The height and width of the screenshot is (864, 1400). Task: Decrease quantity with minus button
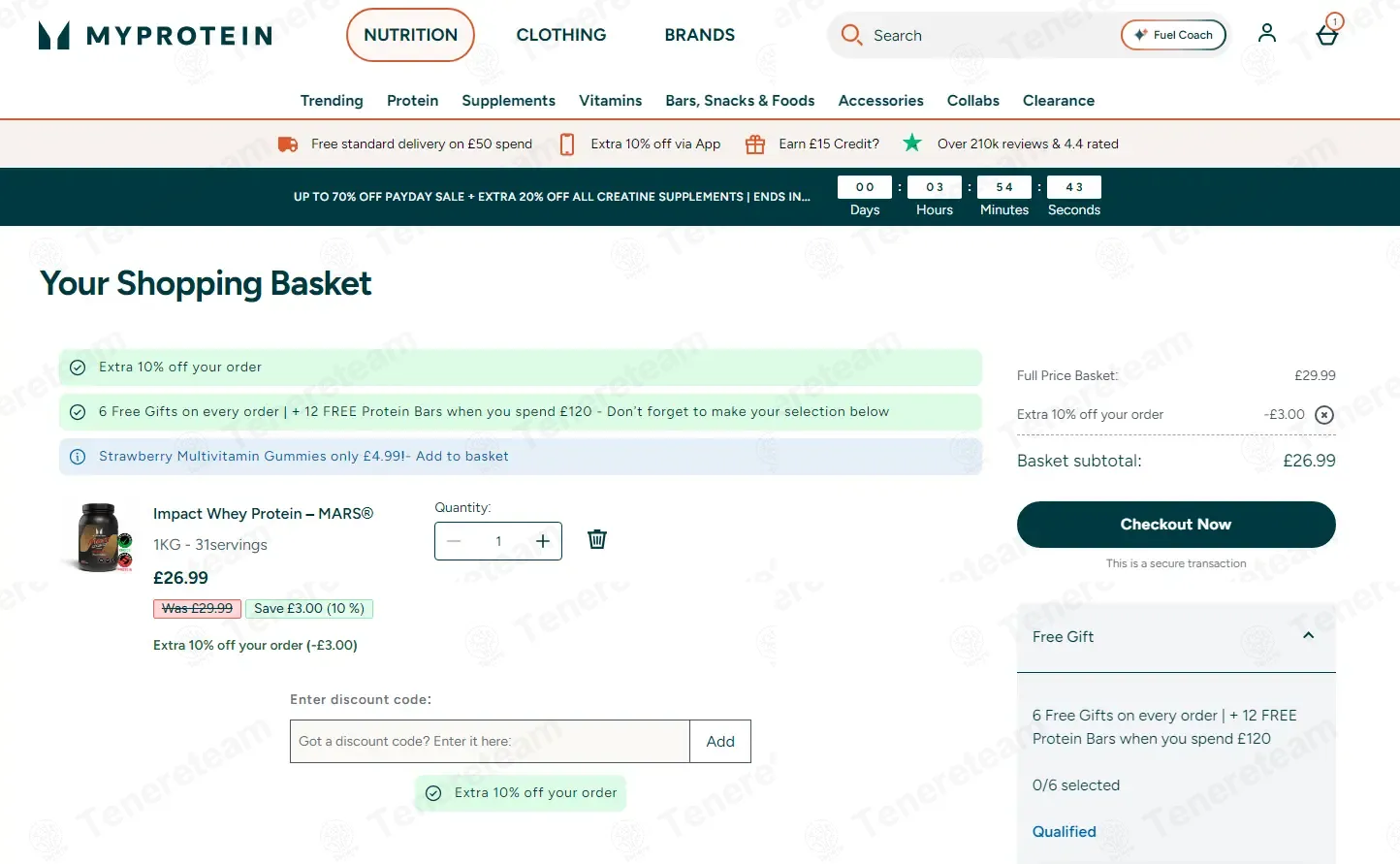coord(454,541)
